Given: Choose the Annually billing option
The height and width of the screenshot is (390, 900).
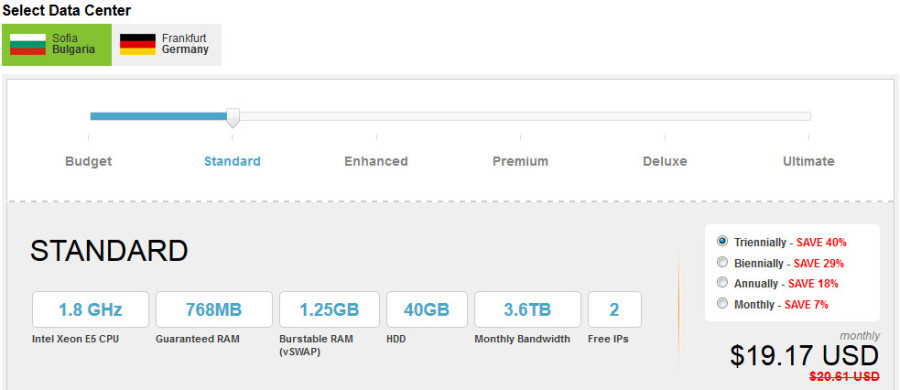Looking at the screenshot, I should click(722, 283).
